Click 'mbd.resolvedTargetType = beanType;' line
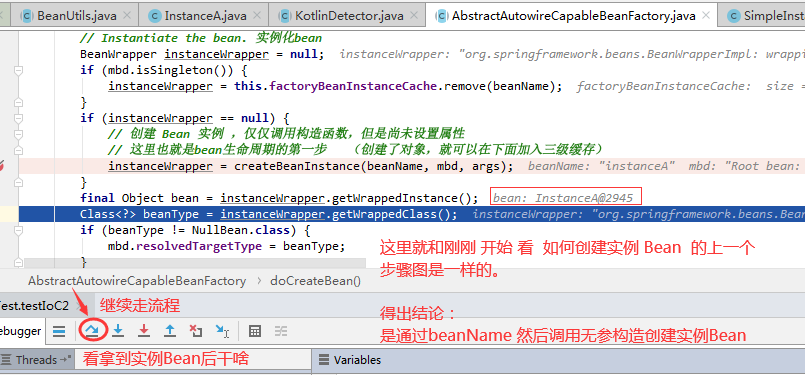The width and height of the screenshot is (805, 375). pos(226,246)
